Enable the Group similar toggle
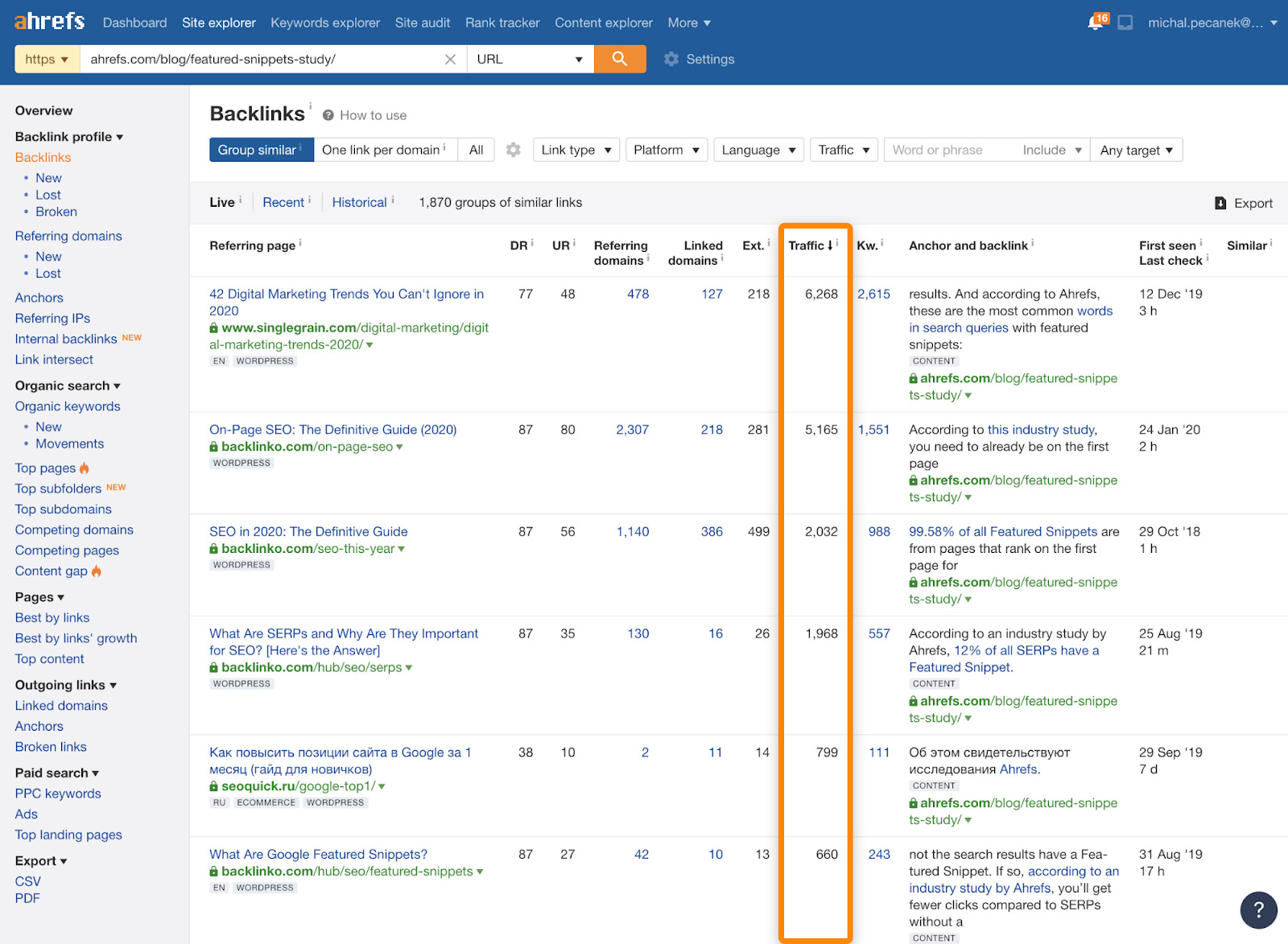 [x=256, y=149]
